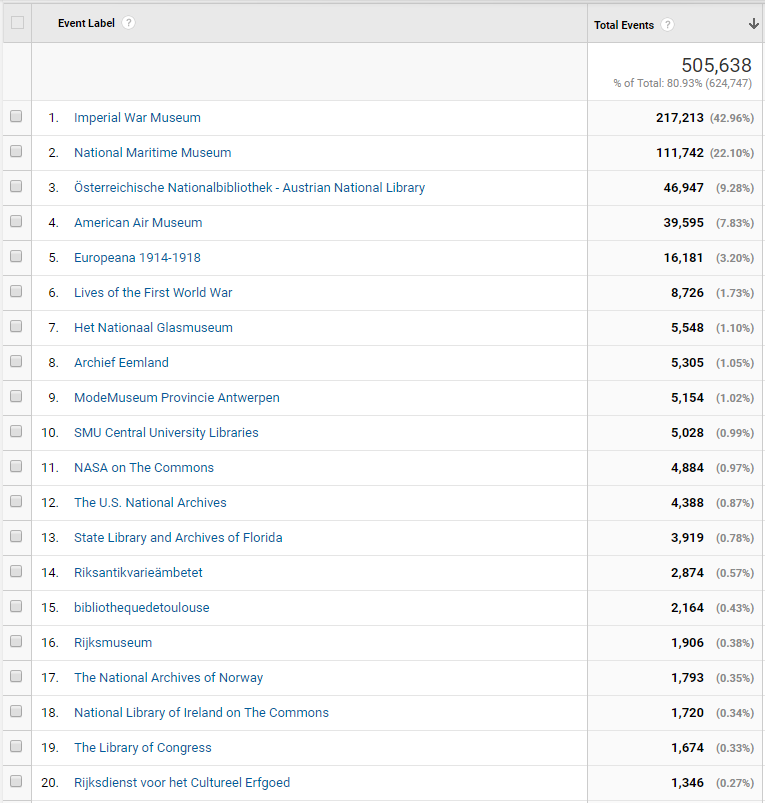The height and width of the screenshot is (803, 765).
Task: Check the NASA on The Commons checkbox
Action: pos(16,466)
